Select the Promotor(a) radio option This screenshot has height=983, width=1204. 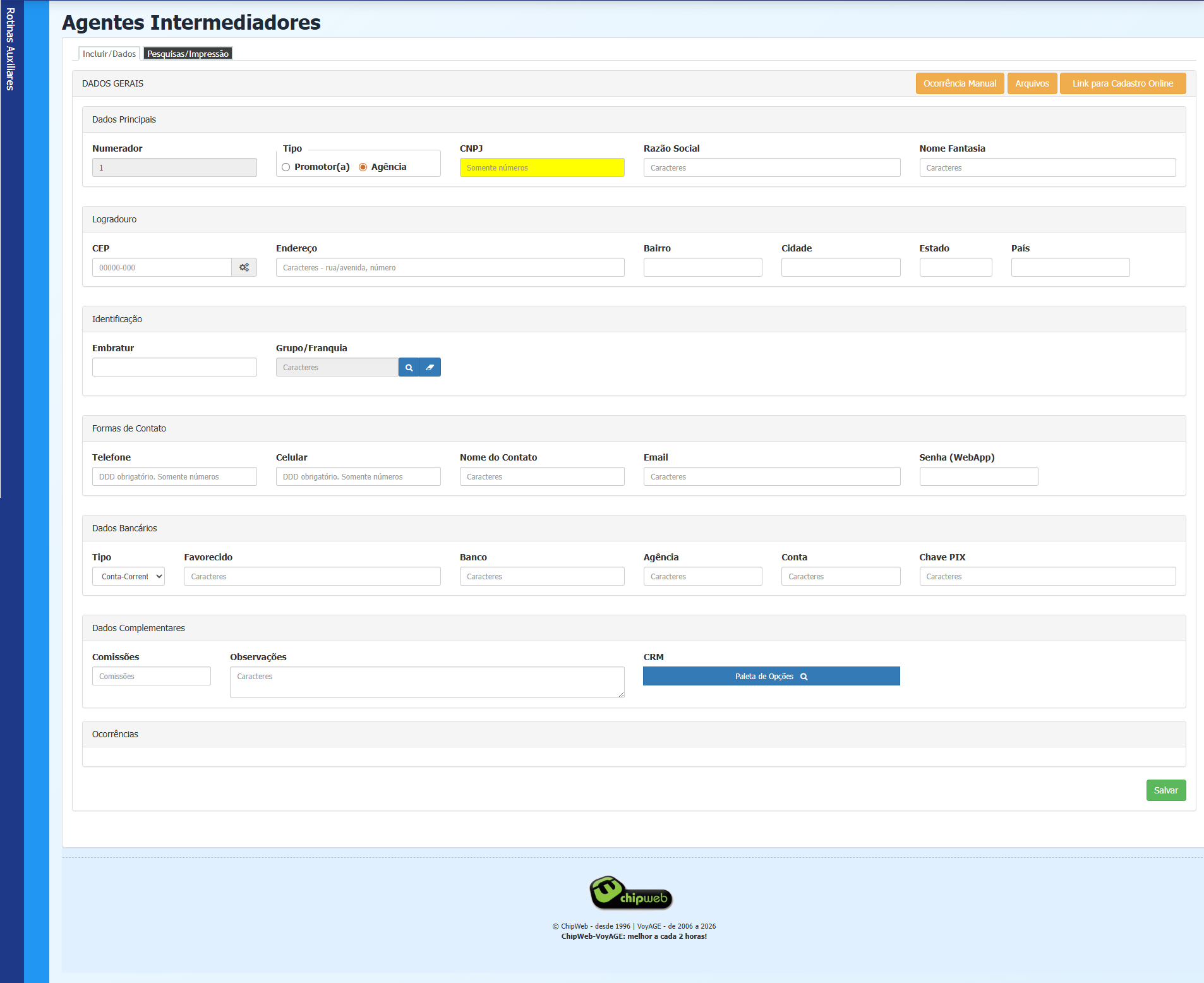pos(286,167)
